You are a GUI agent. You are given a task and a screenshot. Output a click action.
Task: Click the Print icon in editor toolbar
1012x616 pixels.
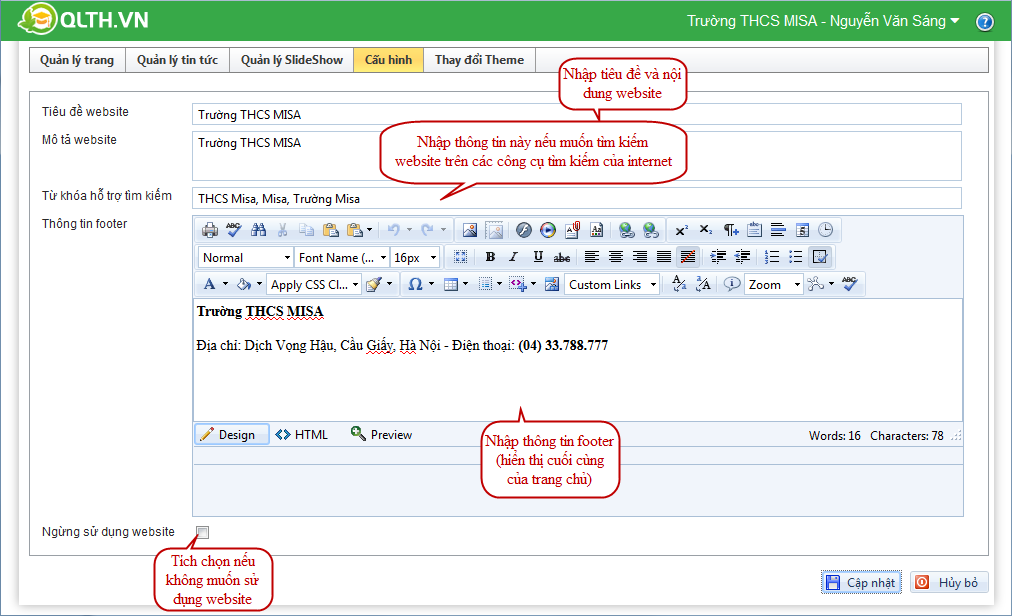click(210, 230)
